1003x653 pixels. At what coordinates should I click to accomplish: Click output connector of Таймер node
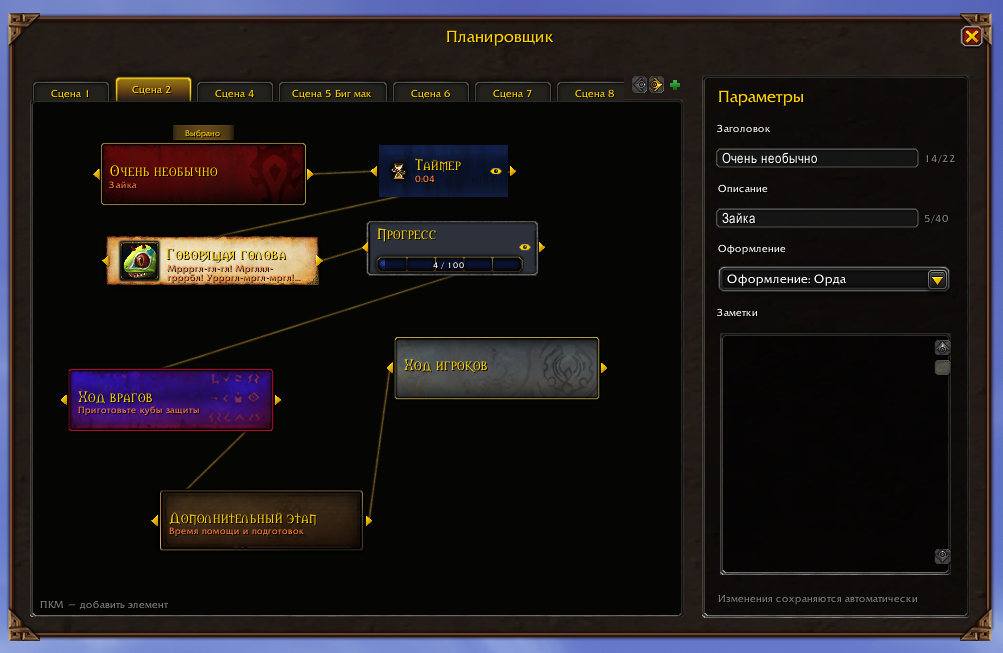point(513,171)
